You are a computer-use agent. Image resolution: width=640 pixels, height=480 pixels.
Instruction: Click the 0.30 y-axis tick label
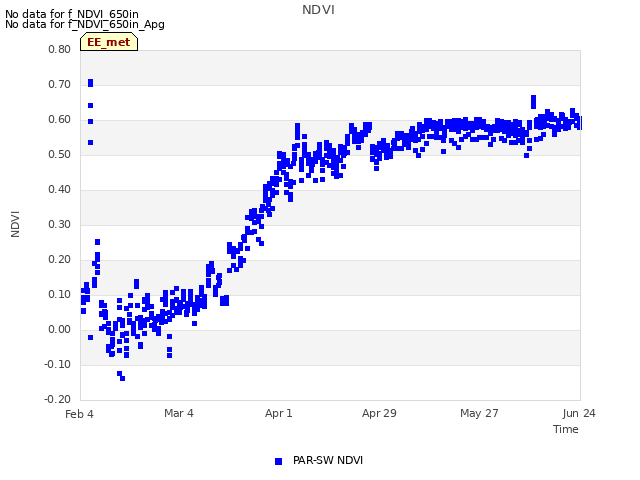point(60,224)
